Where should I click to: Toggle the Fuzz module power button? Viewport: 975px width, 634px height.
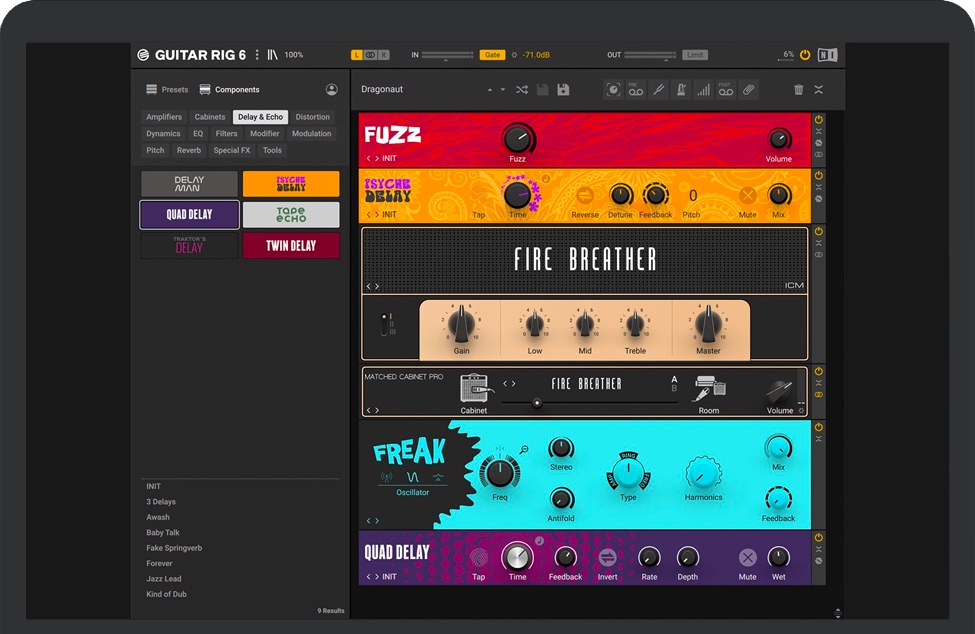(818, 119)
